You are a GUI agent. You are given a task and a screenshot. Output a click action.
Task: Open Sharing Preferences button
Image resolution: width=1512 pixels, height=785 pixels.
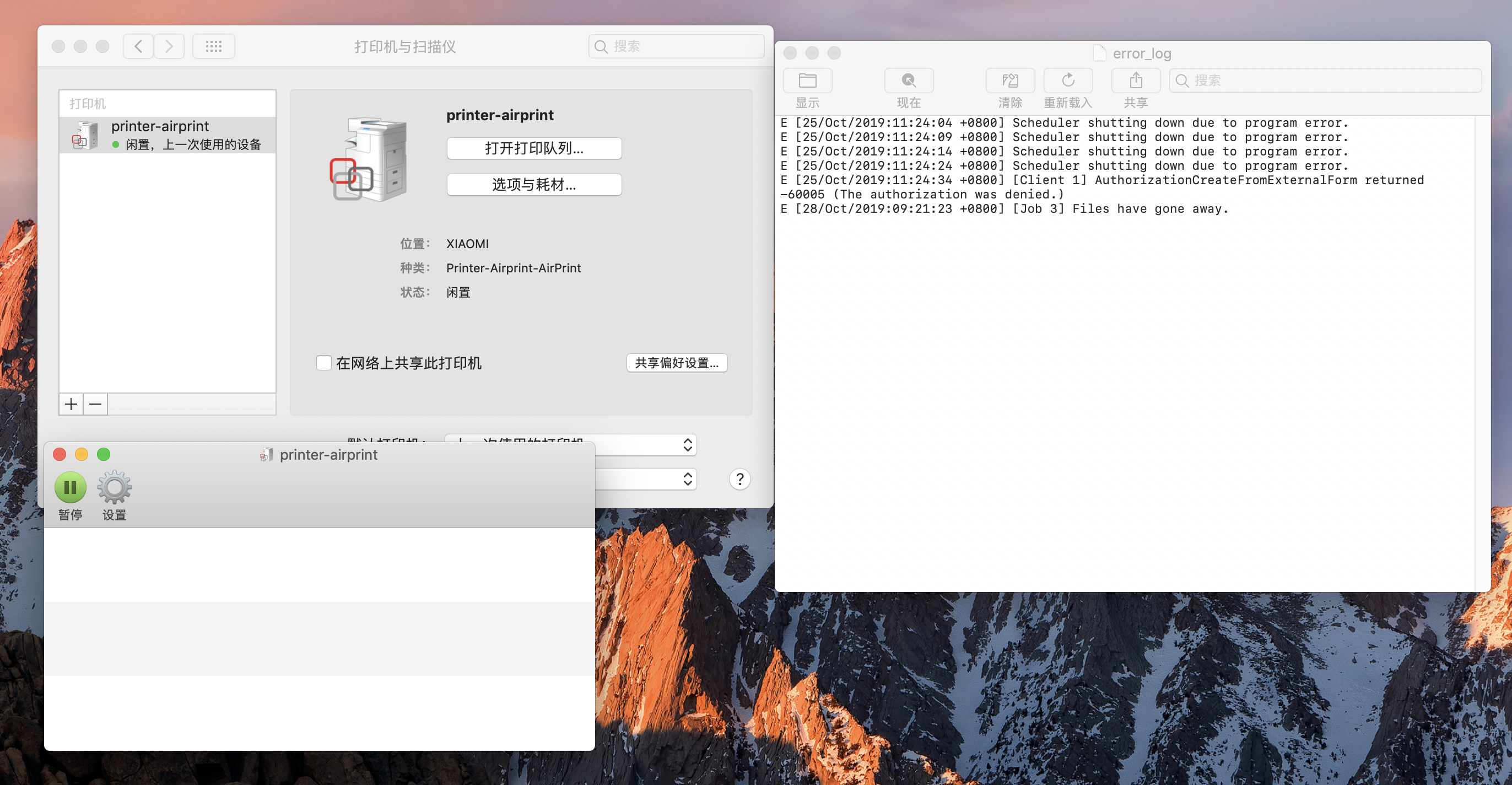676,363
